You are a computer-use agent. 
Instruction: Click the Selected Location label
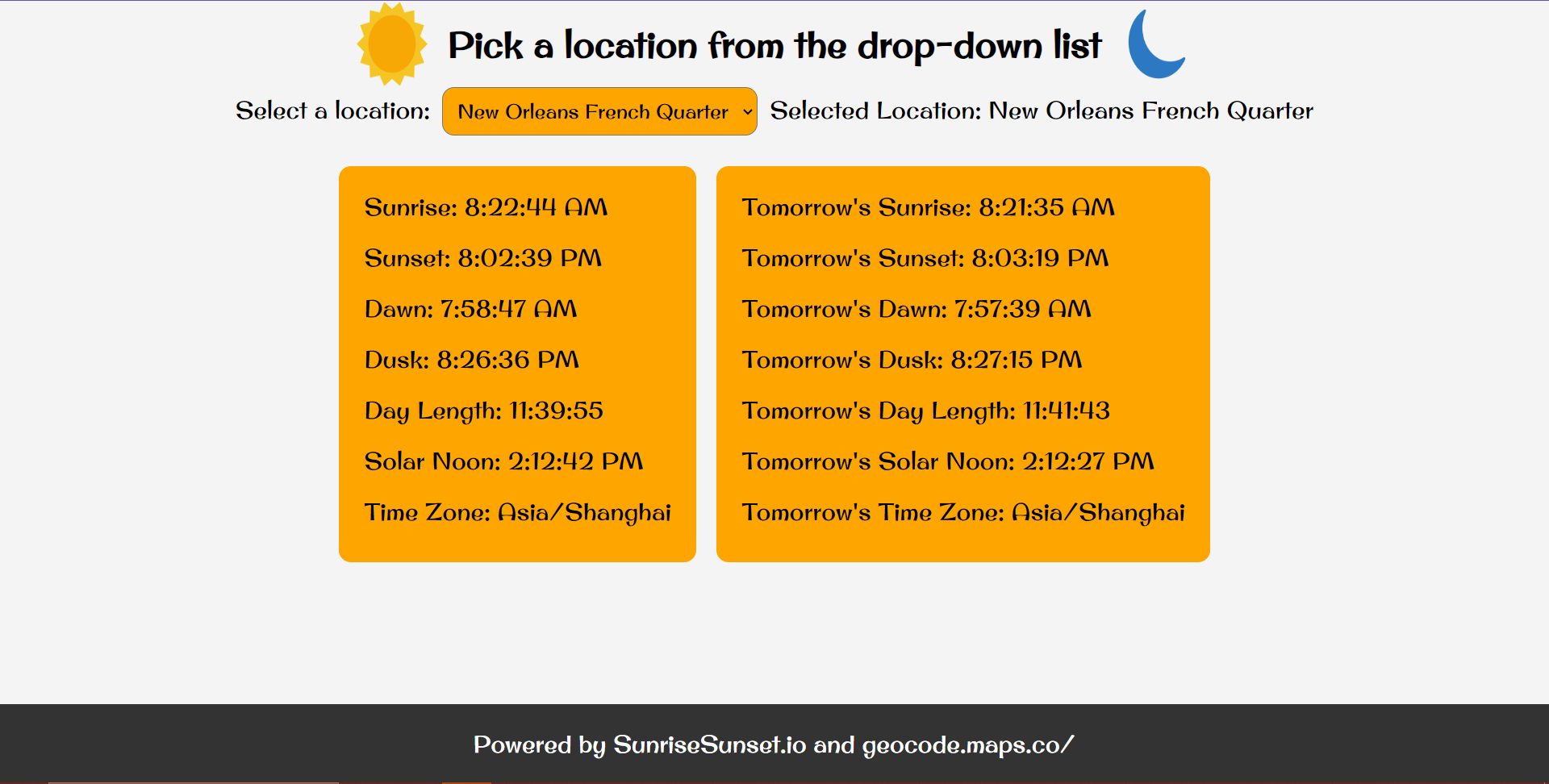(1042, 111)
